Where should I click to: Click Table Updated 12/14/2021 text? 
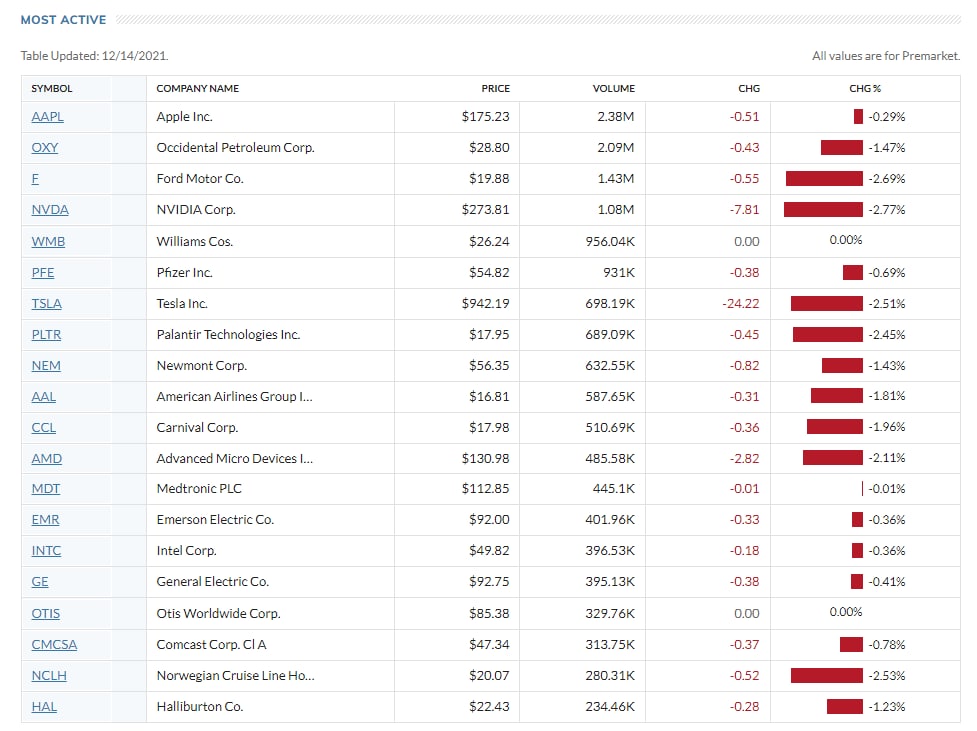tap(94, 56)
